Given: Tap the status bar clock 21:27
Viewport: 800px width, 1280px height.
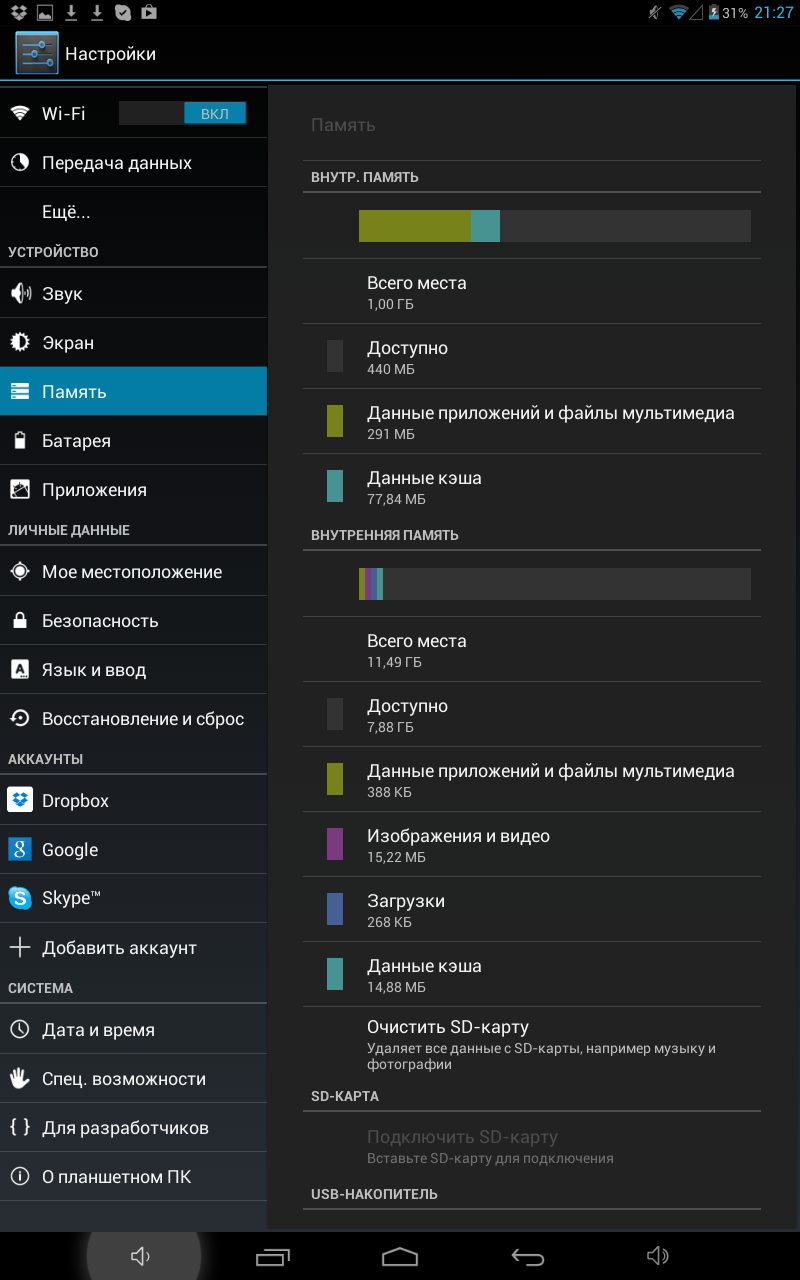Looking at the screenshot, I should tap(774, 13).
